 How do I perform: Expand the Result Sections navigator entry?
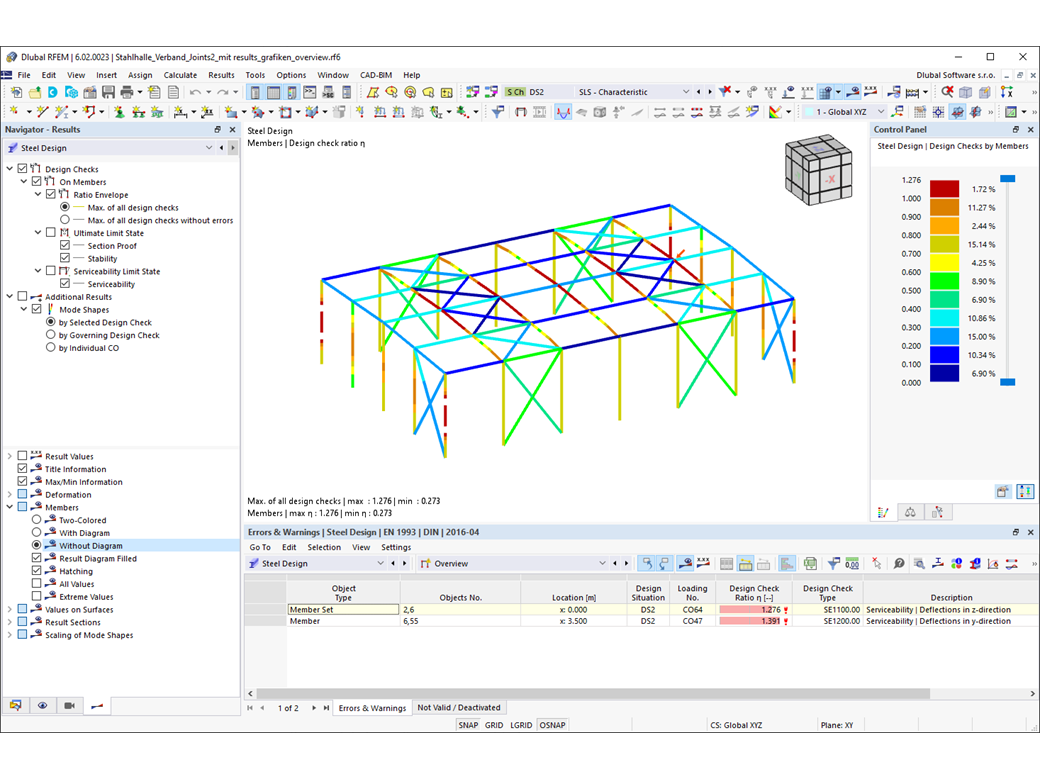[9, 621]
